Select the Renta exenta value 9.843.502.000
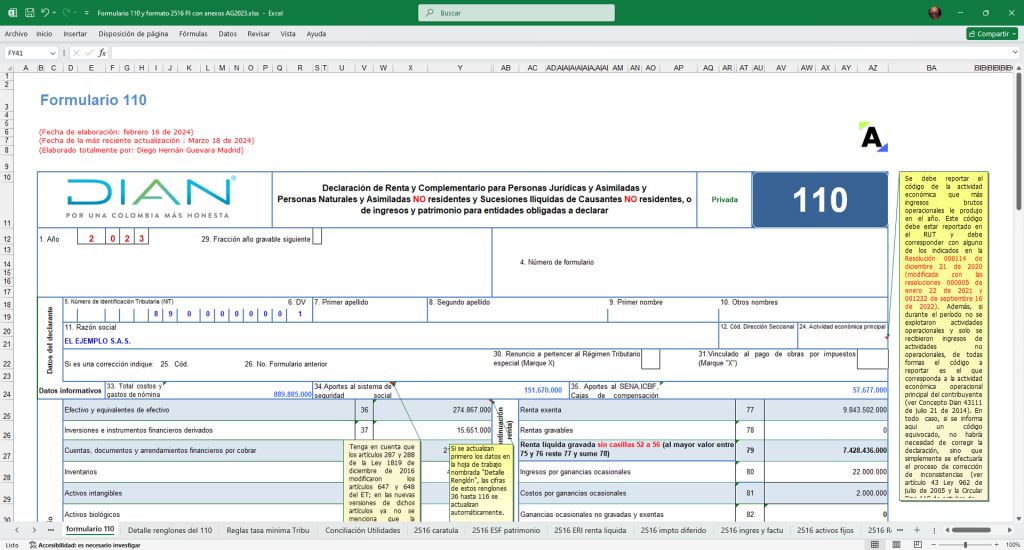This screenshot has height=550, width=1024. tap(825, 410)
